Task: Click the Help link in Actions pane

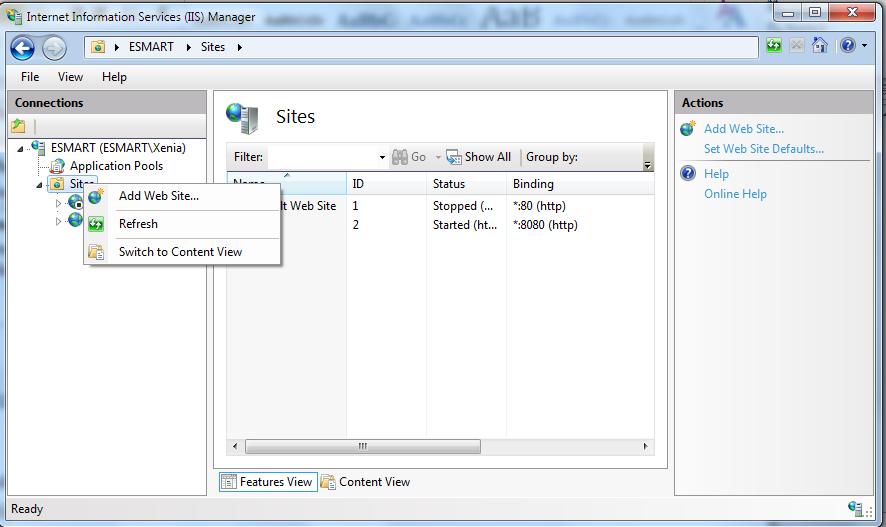Action: coord(716,173)
